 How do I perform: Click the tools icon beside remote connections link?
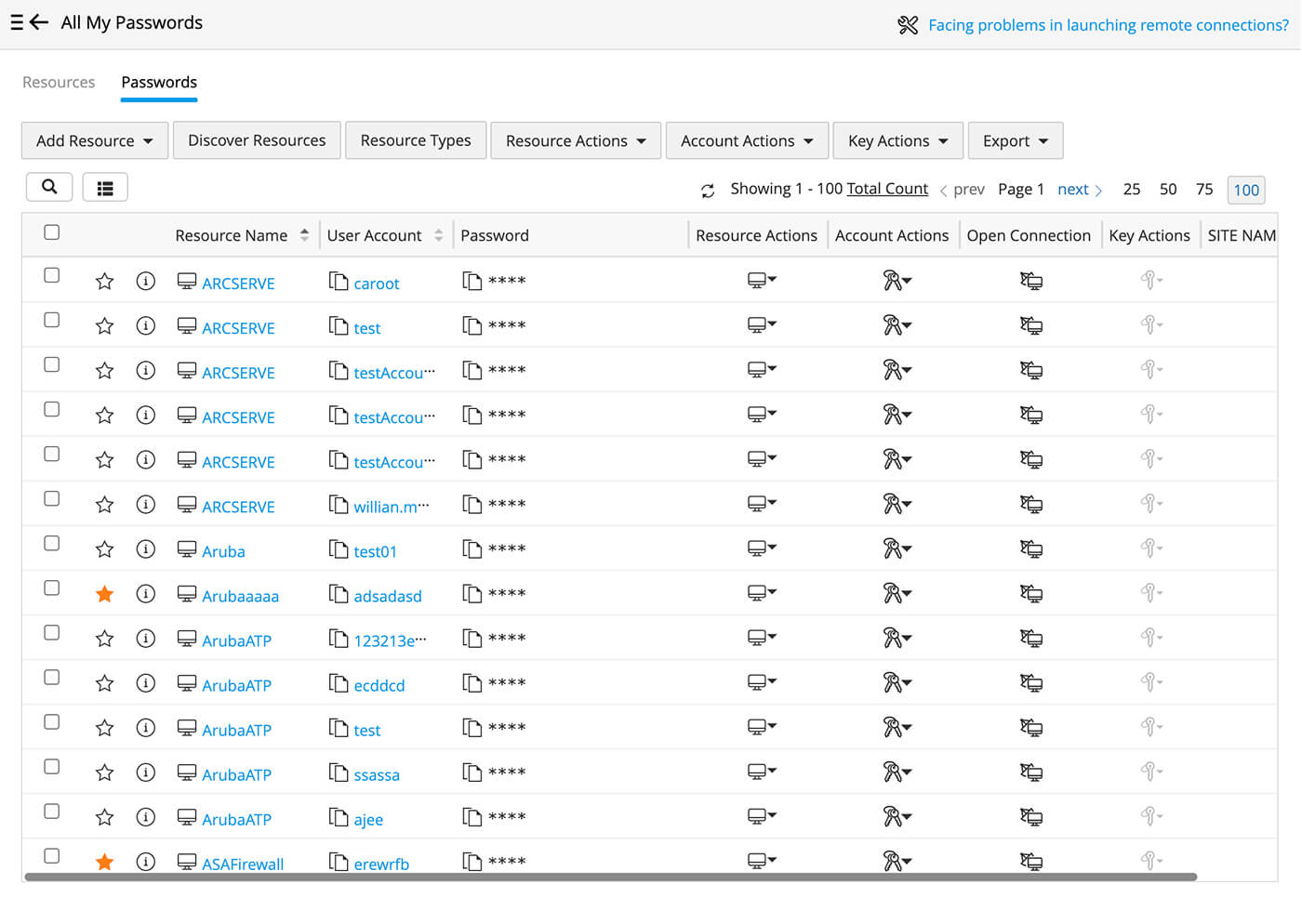(x=908, y=25)
